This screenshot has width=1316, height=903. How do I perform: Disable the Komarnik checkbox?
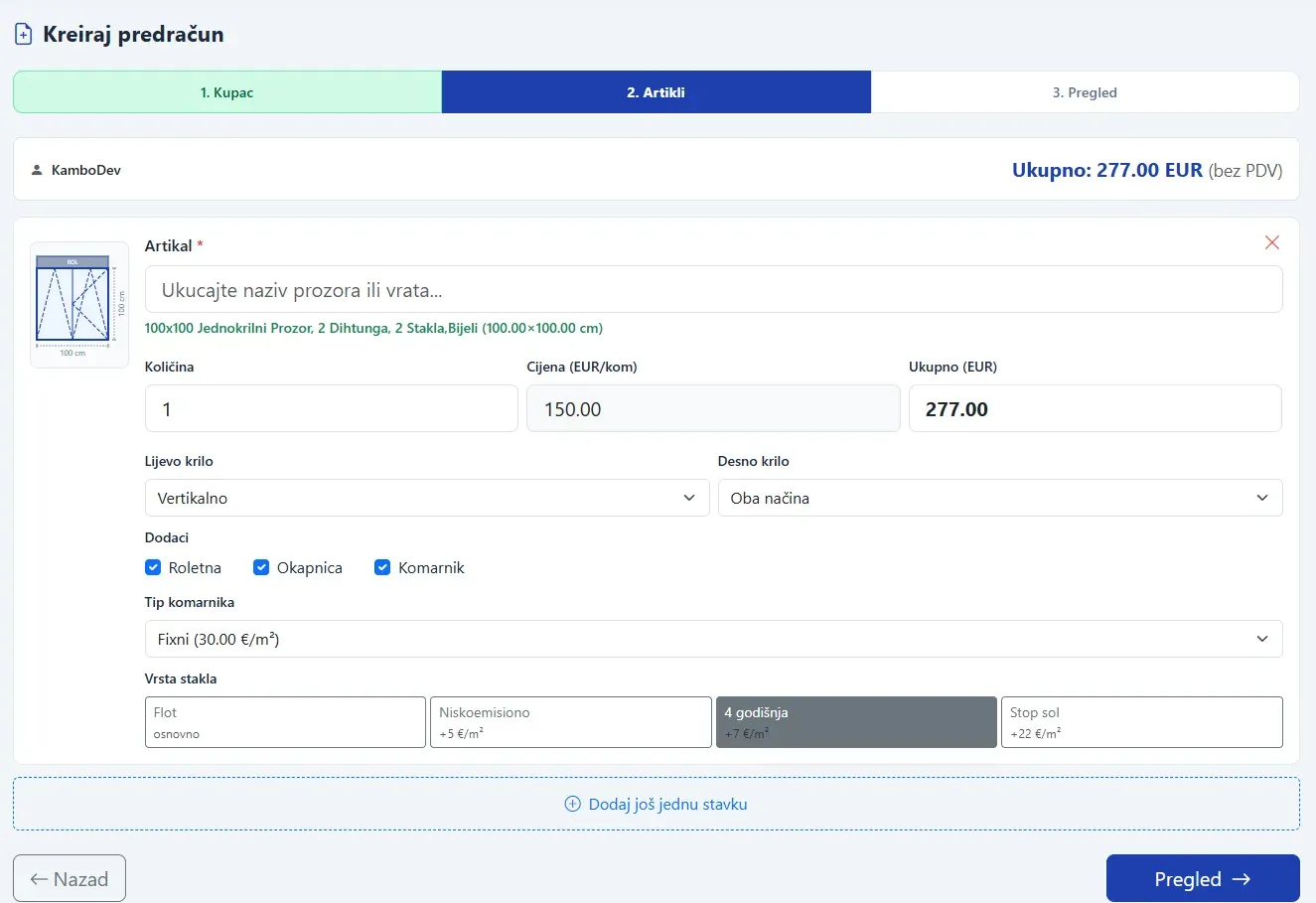[382, 567]
